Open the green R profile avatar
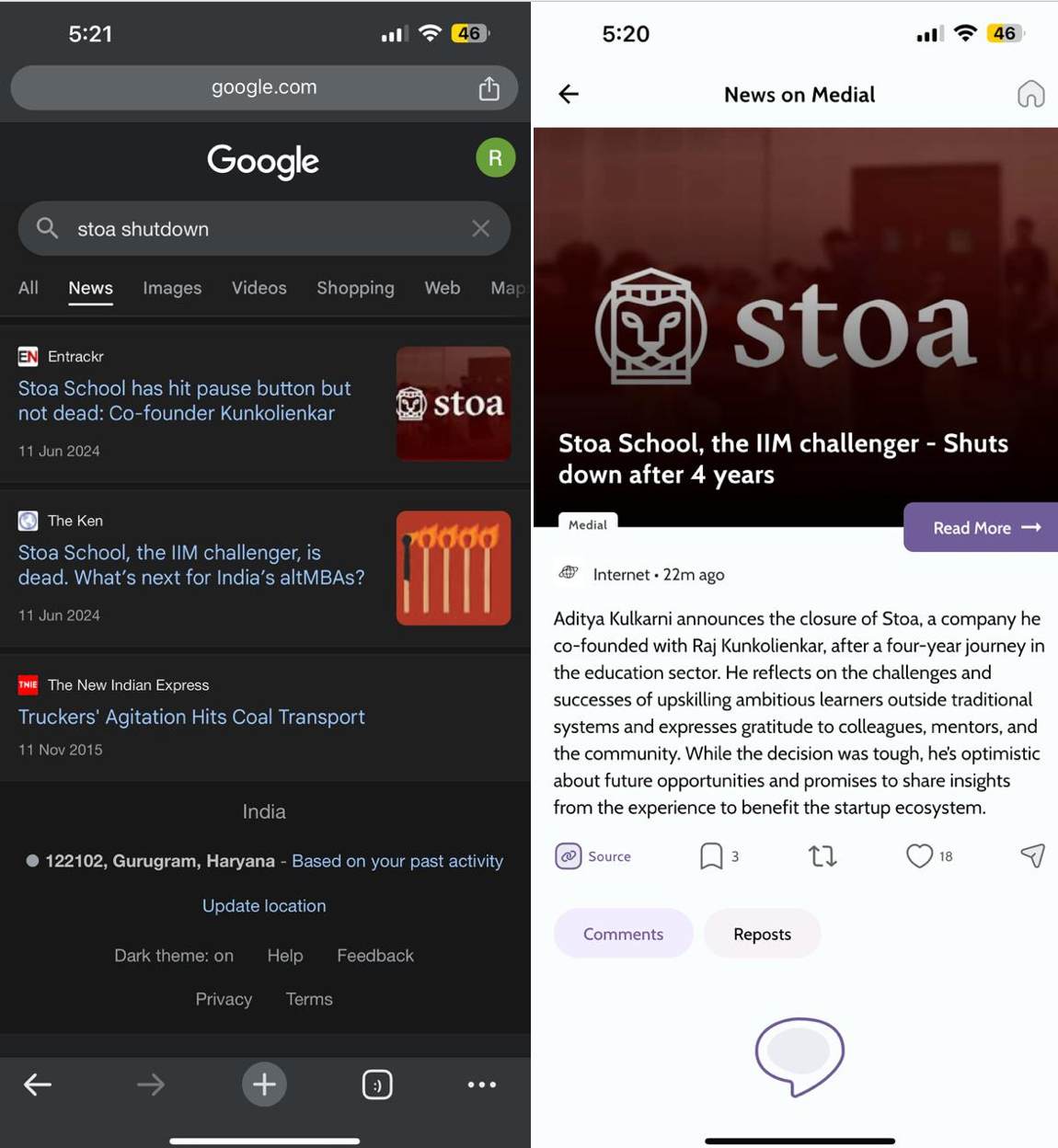The height and width of the screenshot is (1148, 1058). coord(495,158)
